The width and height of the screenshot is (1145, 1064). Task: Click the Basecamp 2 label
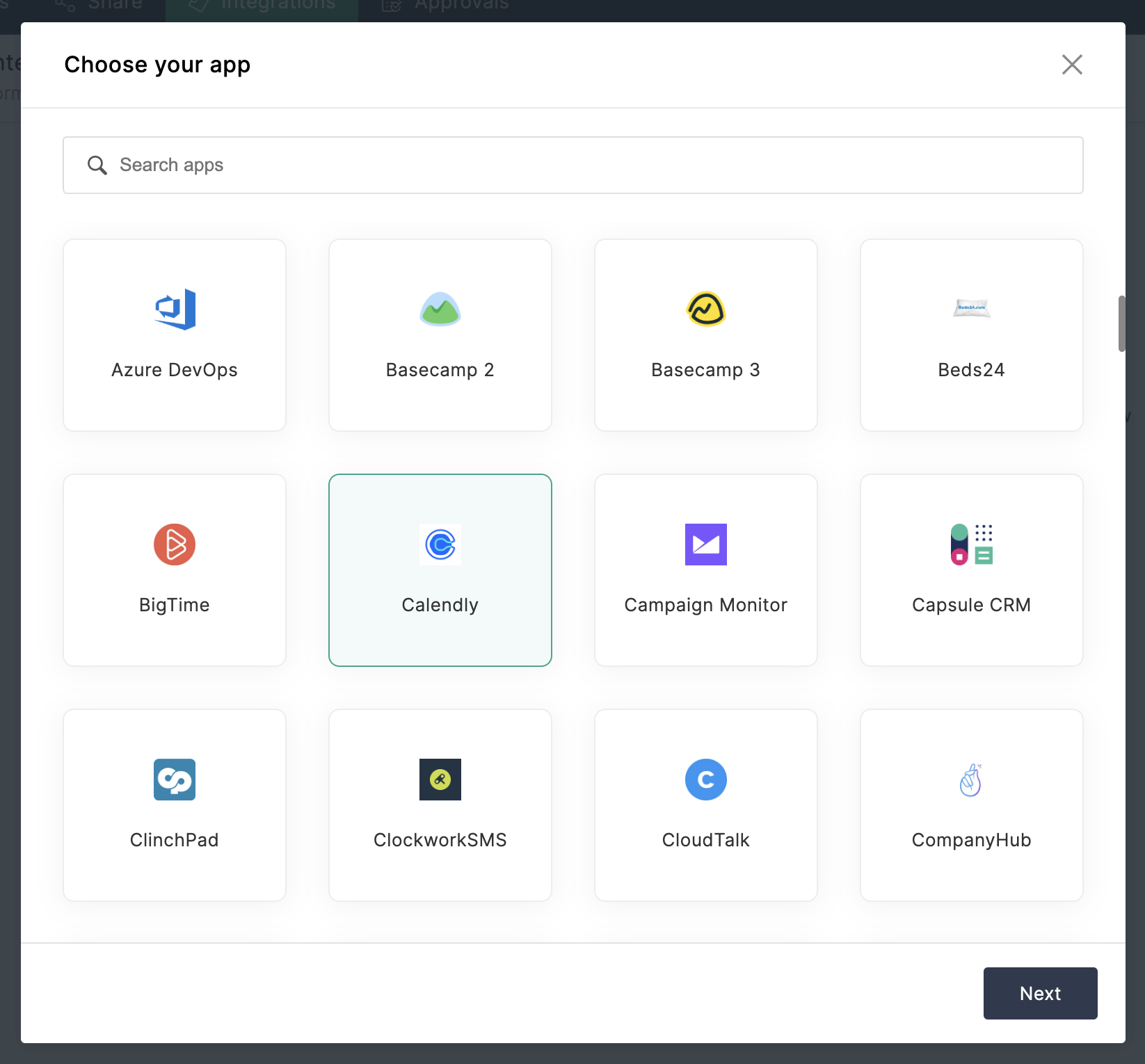[440, 370]
